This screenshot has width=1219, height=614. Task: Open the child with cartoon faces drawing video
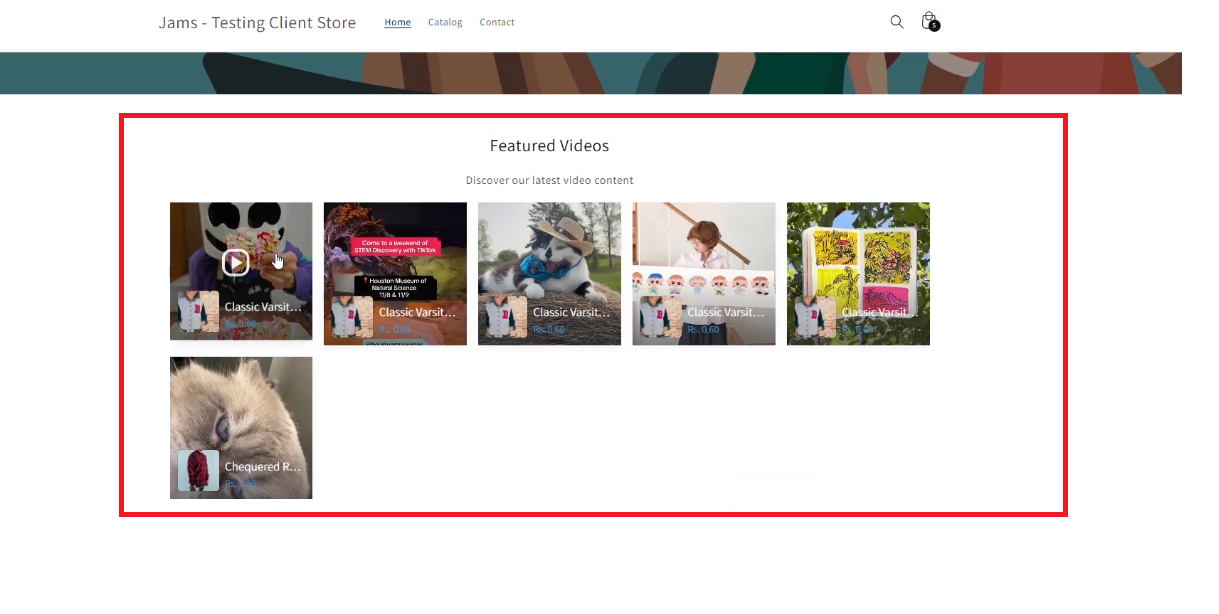point(703,250)
